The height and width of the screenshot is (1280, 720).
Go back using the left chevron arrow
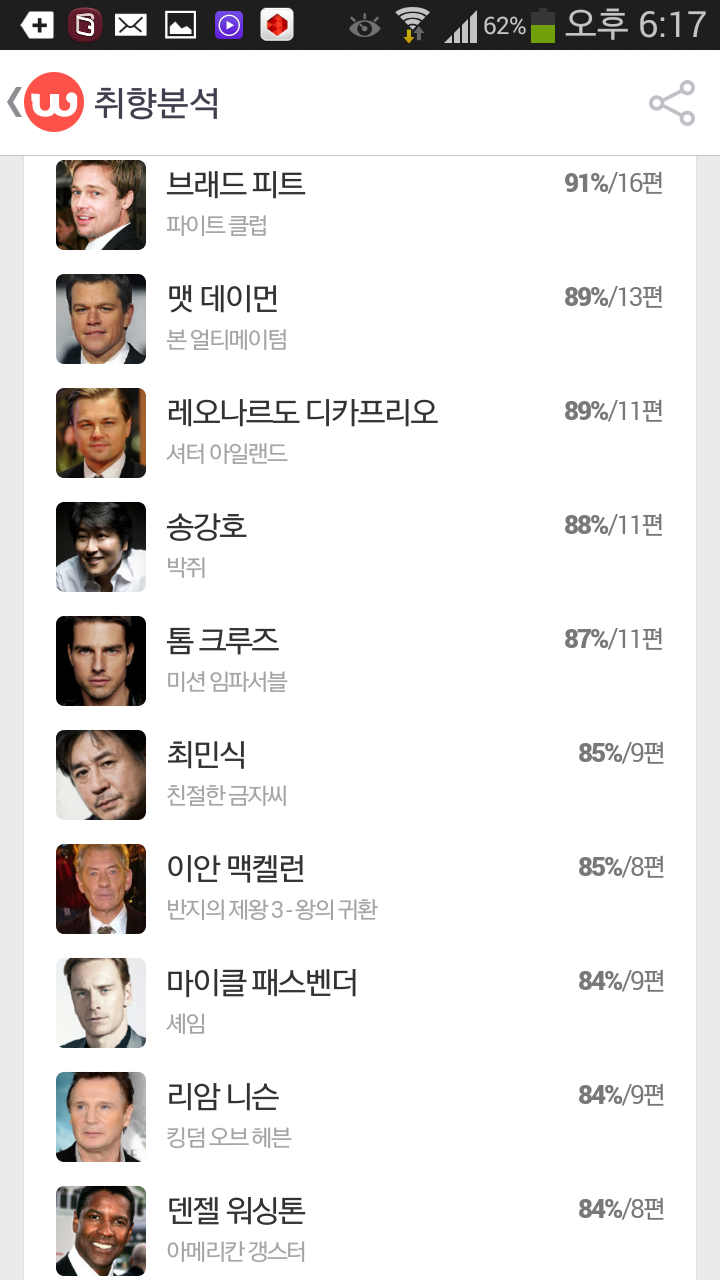[13, 102]
